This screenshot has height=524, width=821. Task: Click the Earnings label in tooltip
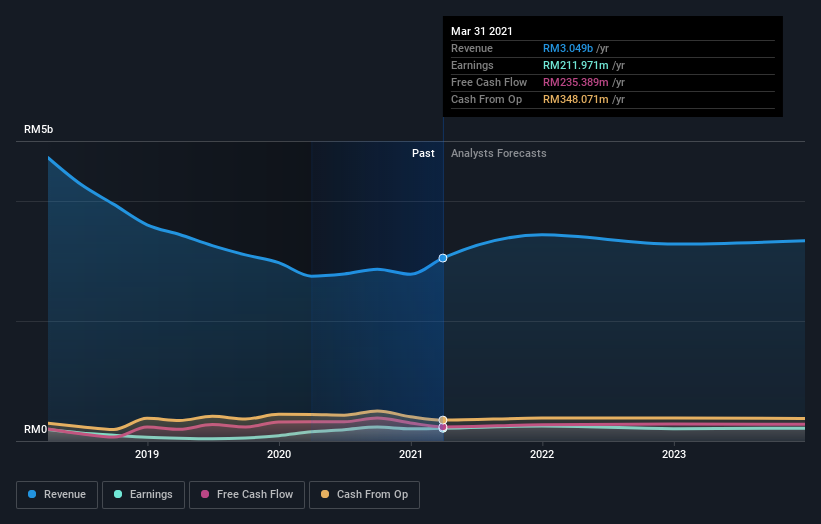click(x=472, y=65)
